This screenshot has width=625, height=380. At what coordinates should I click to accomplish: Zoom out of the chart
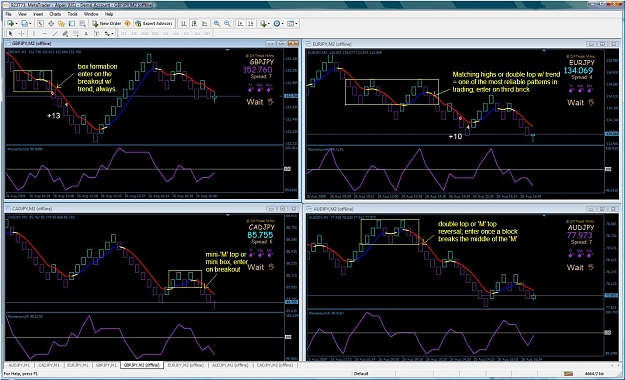point(227,24)
